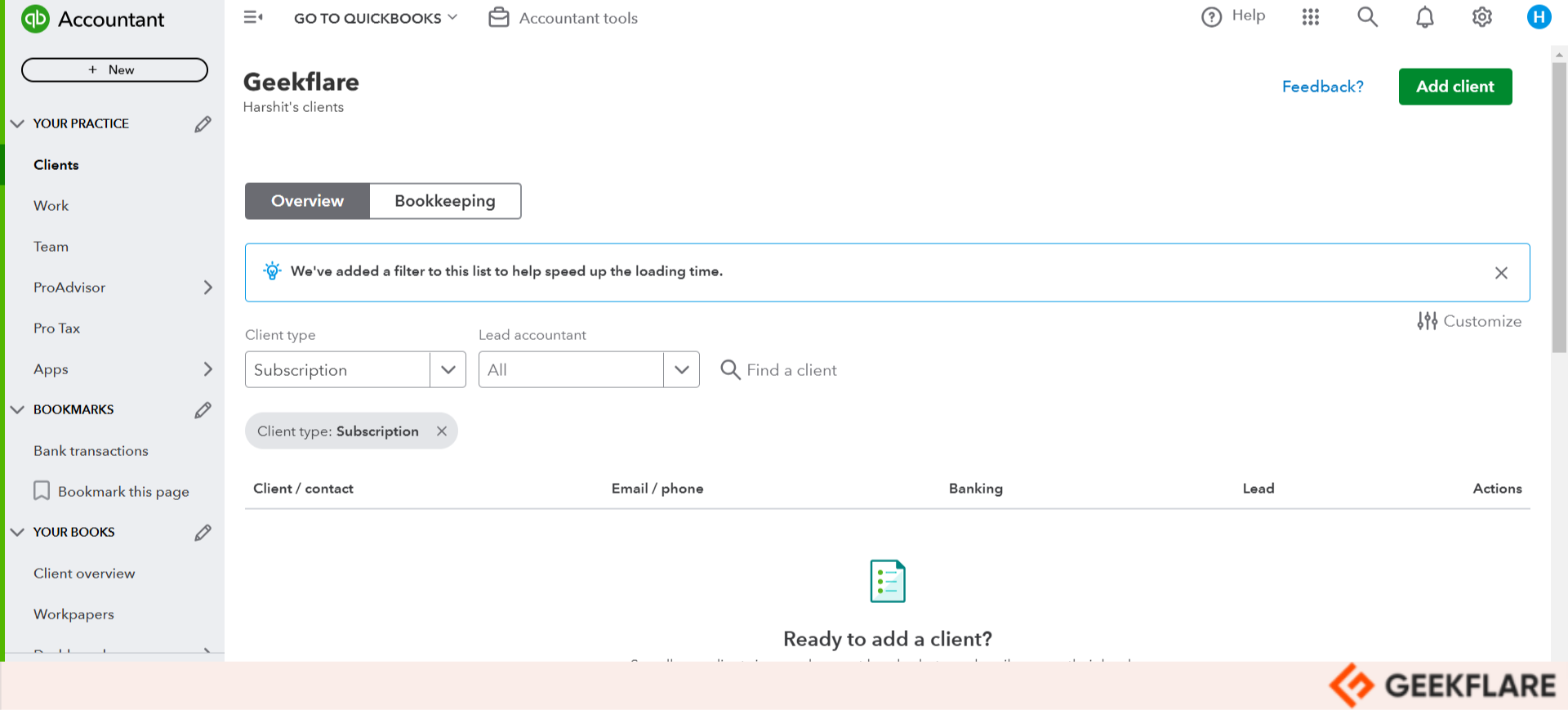The width and height of the screenshot is (1568, 710).
Task: Click the checklist icon above Ready to add a client
Action: point(888,581)
